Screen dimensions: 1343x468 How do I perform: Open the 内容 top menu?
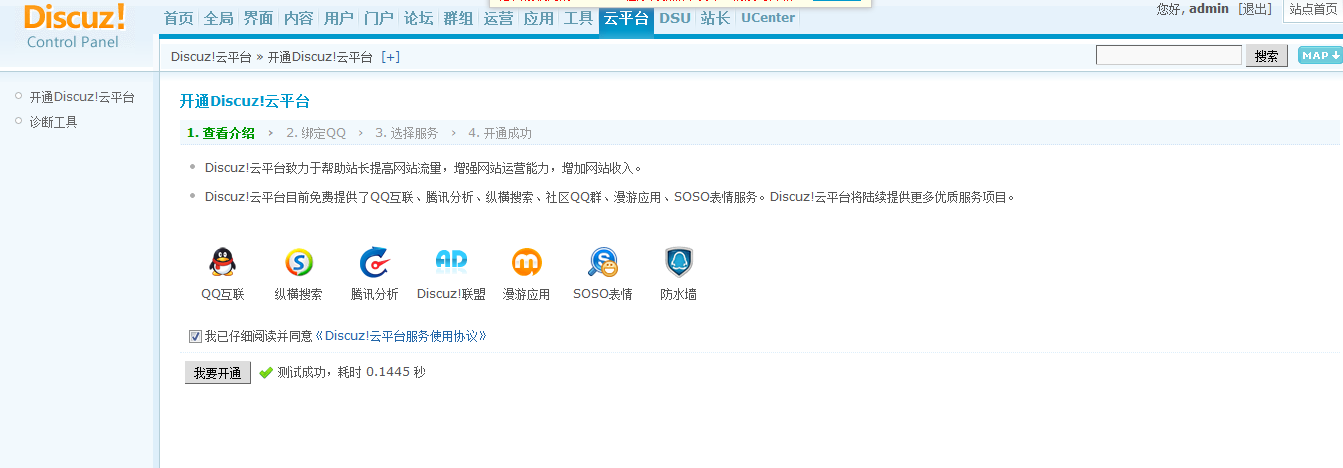[x=298, y=18]
